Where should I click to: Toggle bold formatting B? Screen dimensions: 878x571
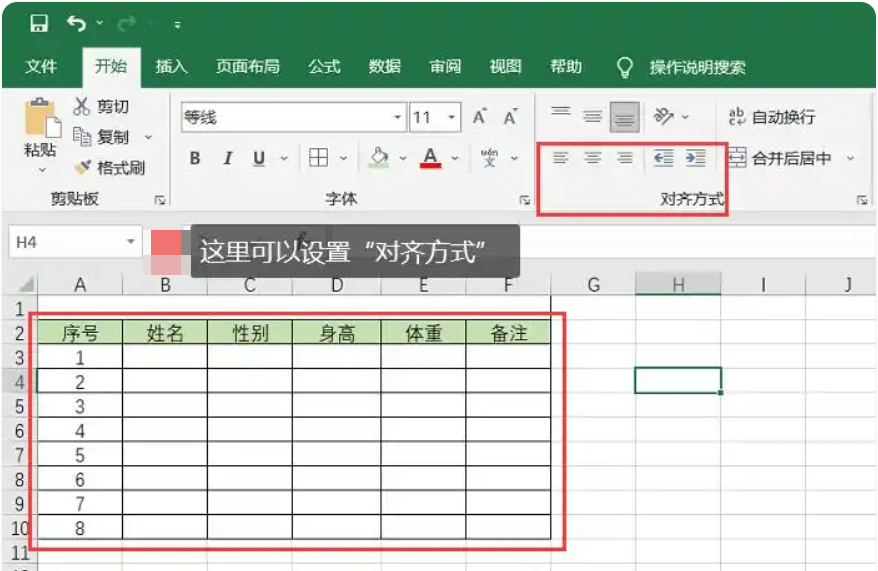coord(195,158)
